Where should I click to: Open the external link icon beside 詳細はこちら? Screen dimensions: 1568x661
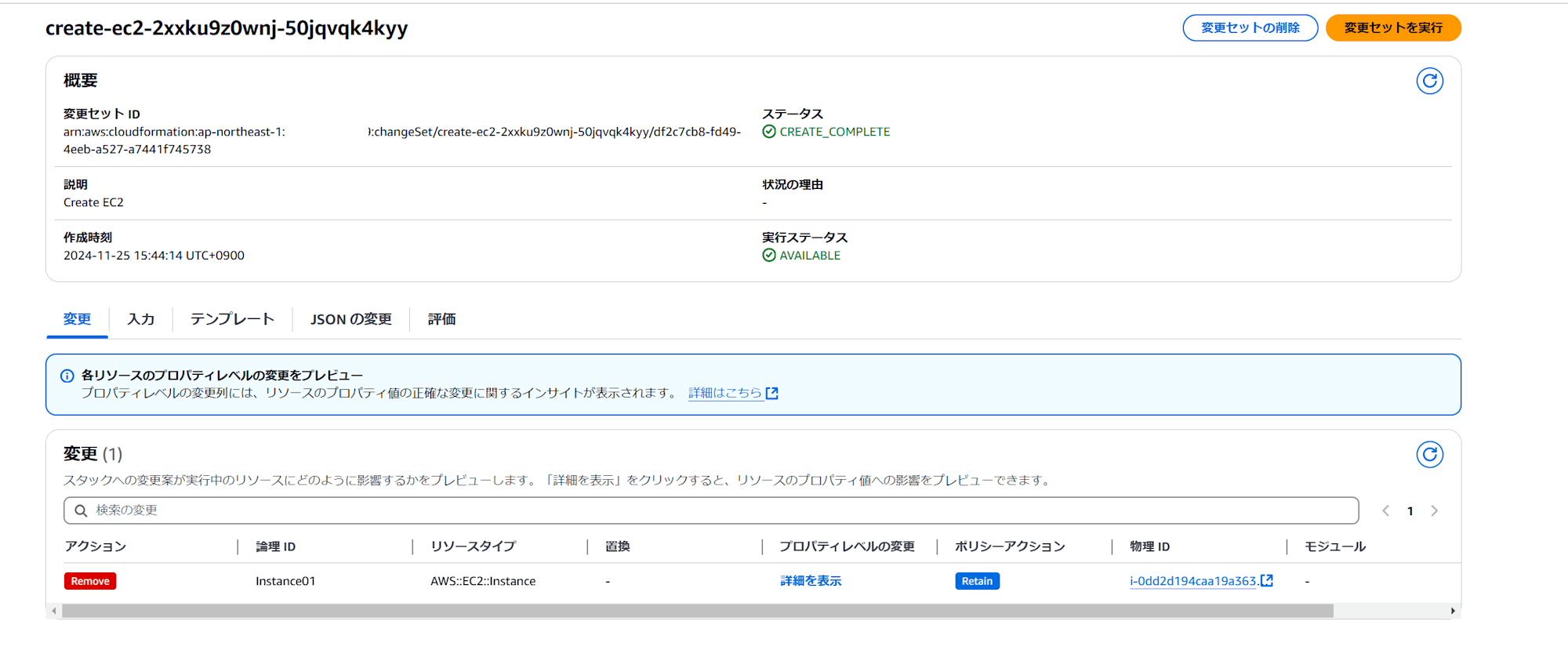click(772, 393)
